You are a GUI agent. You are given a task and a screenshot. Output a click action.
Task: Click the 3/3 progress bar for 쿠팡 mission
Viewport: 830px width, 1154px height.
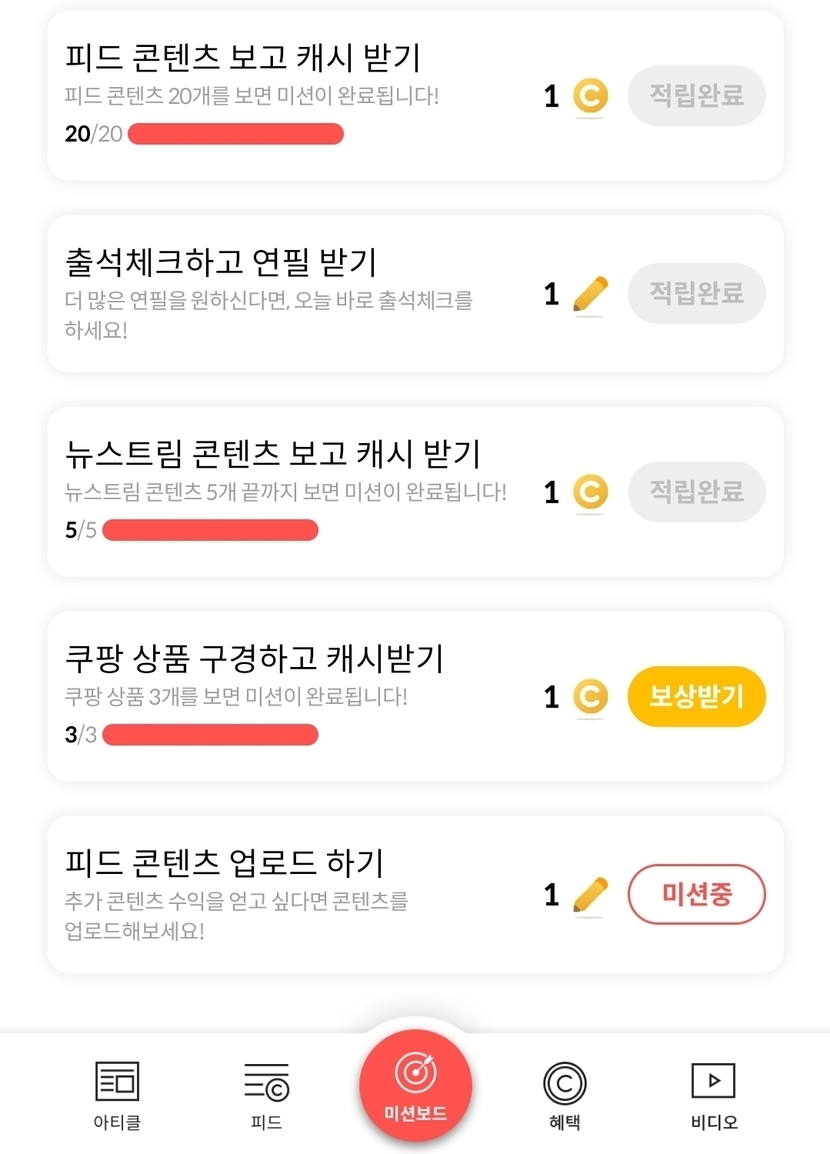click(210, 735)
